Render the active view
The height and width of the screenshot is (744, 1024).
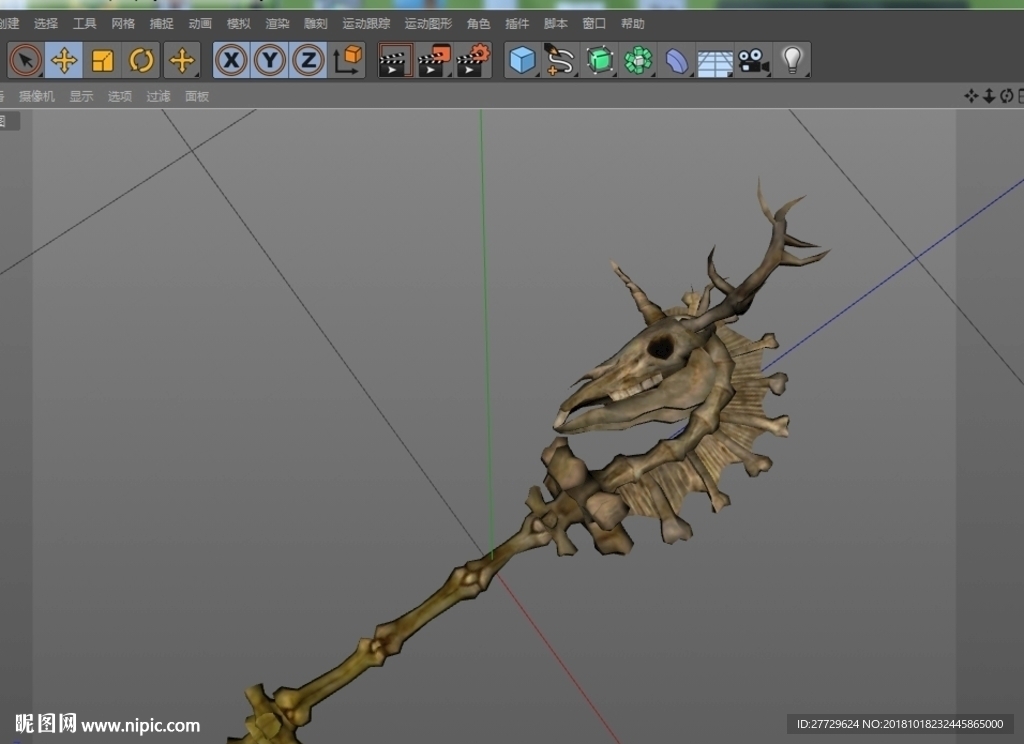pos(396,60)
